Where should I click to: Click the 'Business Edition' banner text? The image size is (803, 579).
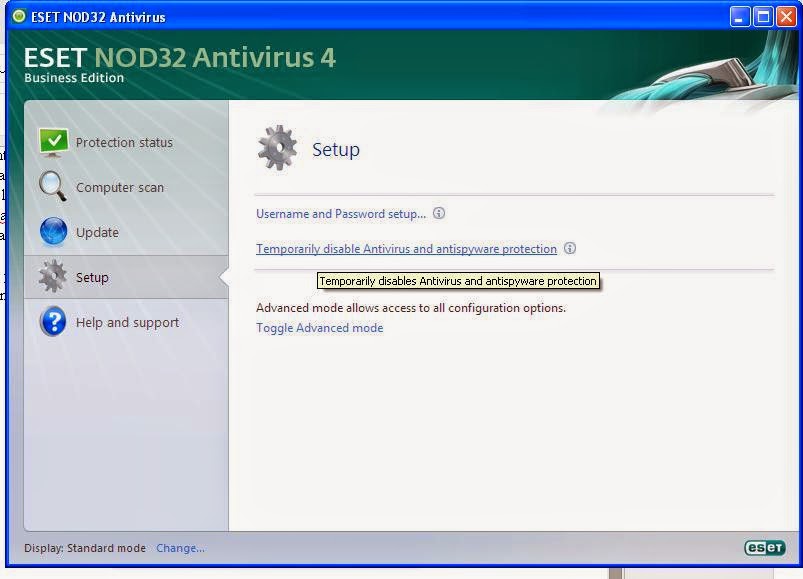[x=74, y=78]
